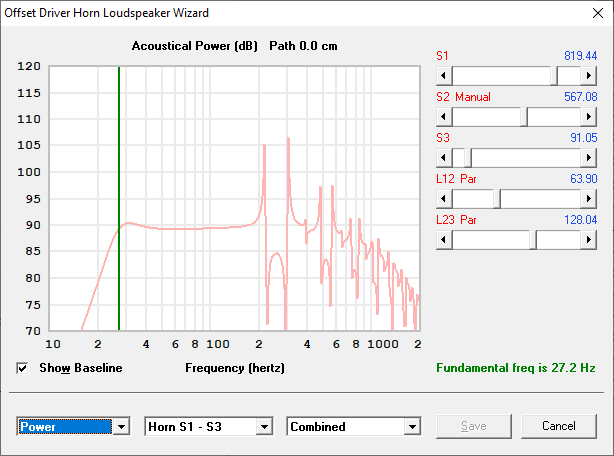
Task: Click the Path 0.0 cm label
Action: (303, 46)
